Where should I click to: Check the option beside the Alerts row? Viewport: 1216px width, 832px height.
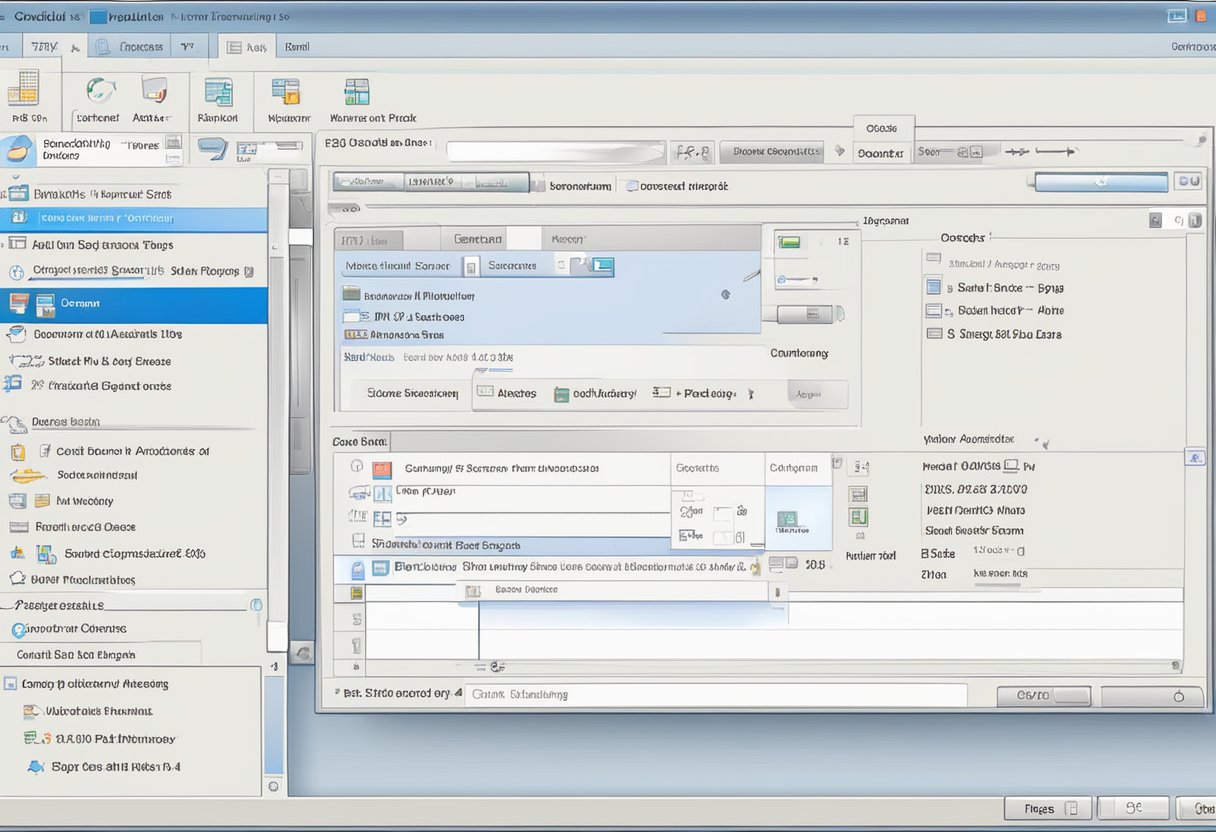486,390
